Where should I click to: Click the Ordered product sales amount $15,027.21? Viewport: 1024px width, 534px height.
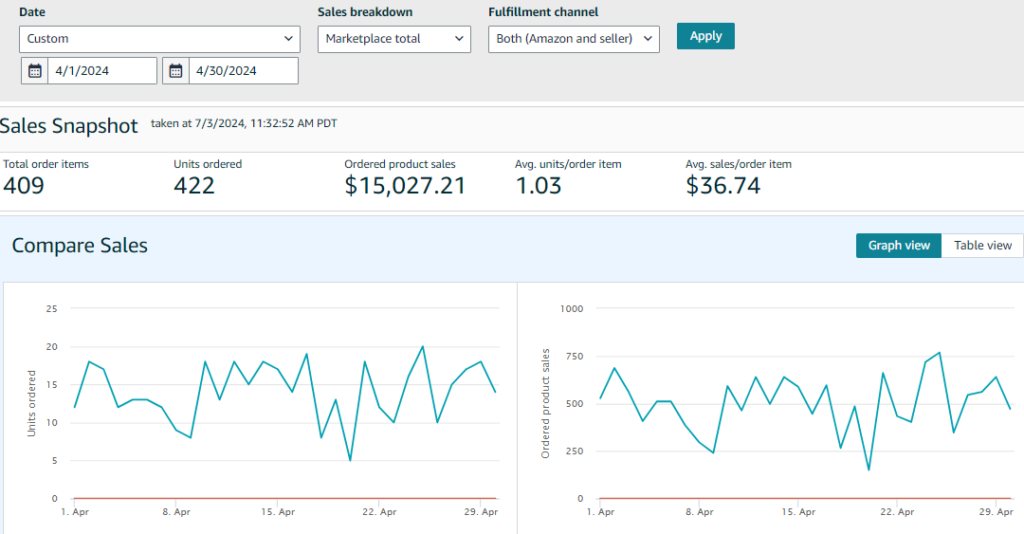(x=405, y=185)
